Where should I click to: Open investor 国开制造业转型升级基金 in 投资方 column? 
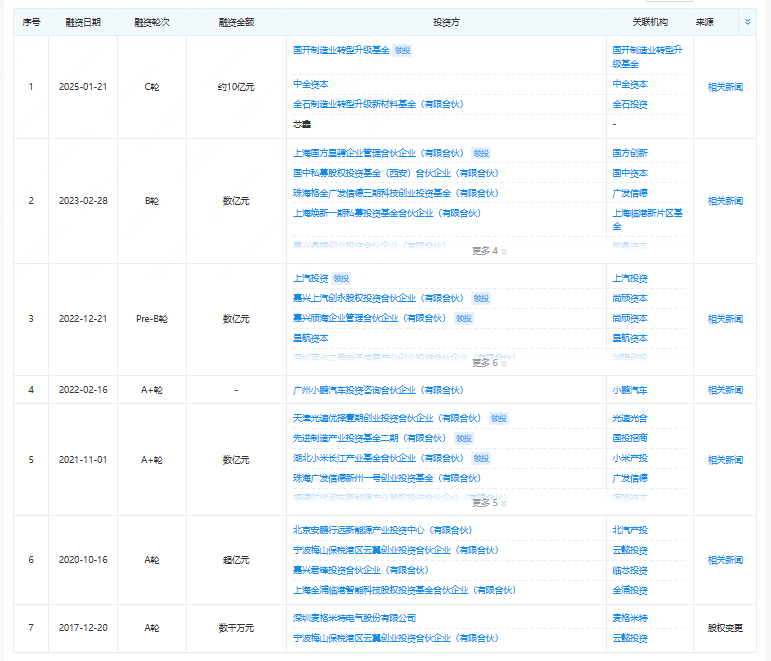click(x=341, y=50)
